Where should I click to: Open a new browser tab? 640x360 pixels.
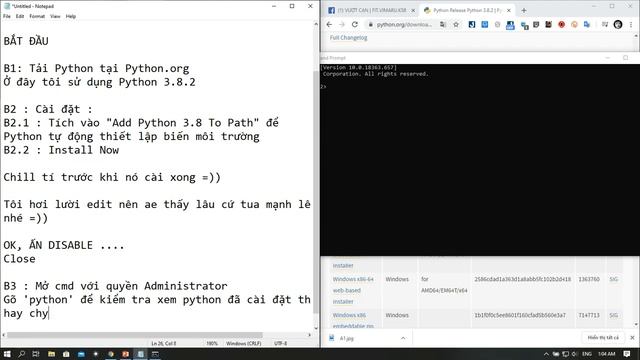pyautogui.click(x=524, y=10)
